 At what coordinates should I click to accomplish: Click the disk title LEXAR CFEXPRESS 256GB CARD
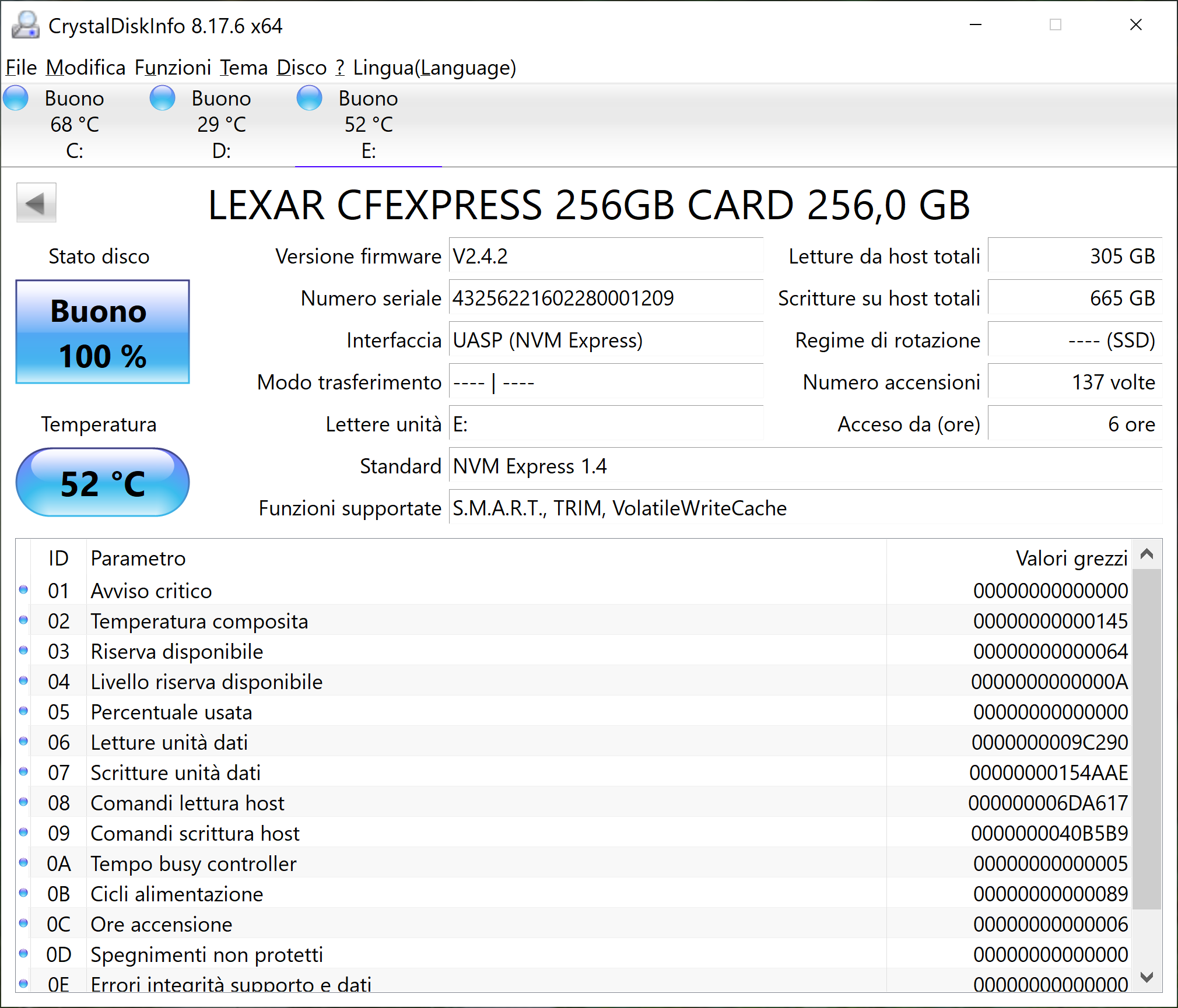point(589,205)
